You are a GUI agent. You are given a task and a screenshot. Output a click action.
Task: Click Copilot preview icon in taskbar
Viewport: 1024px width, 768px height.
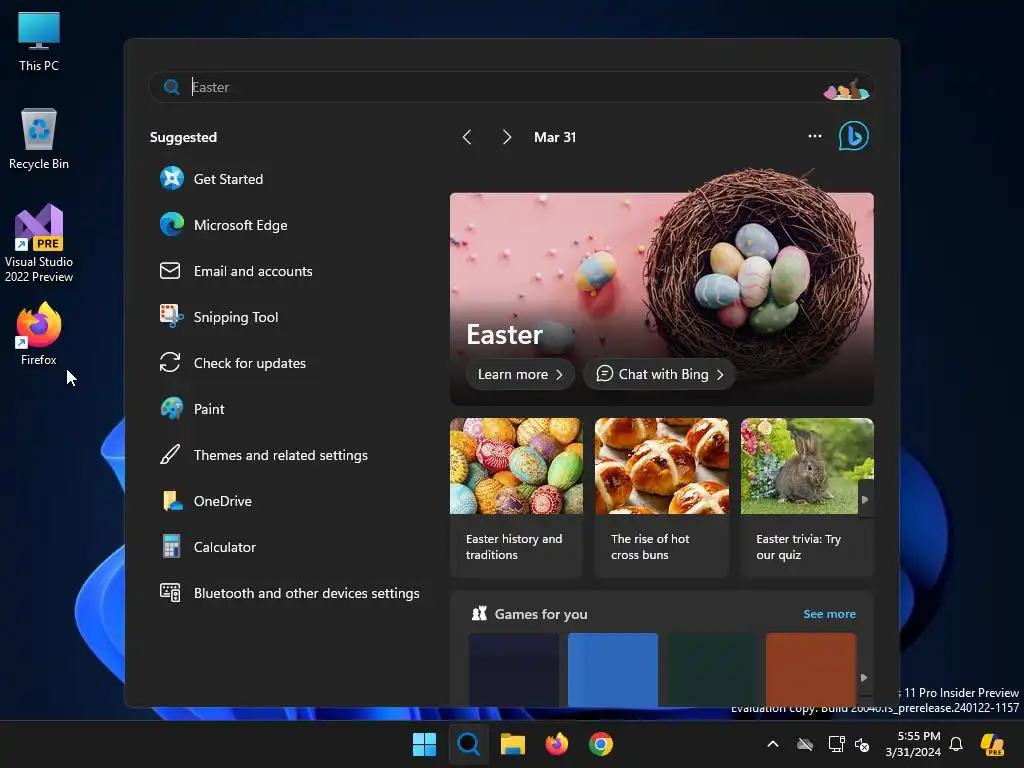(x=993, y=744)
